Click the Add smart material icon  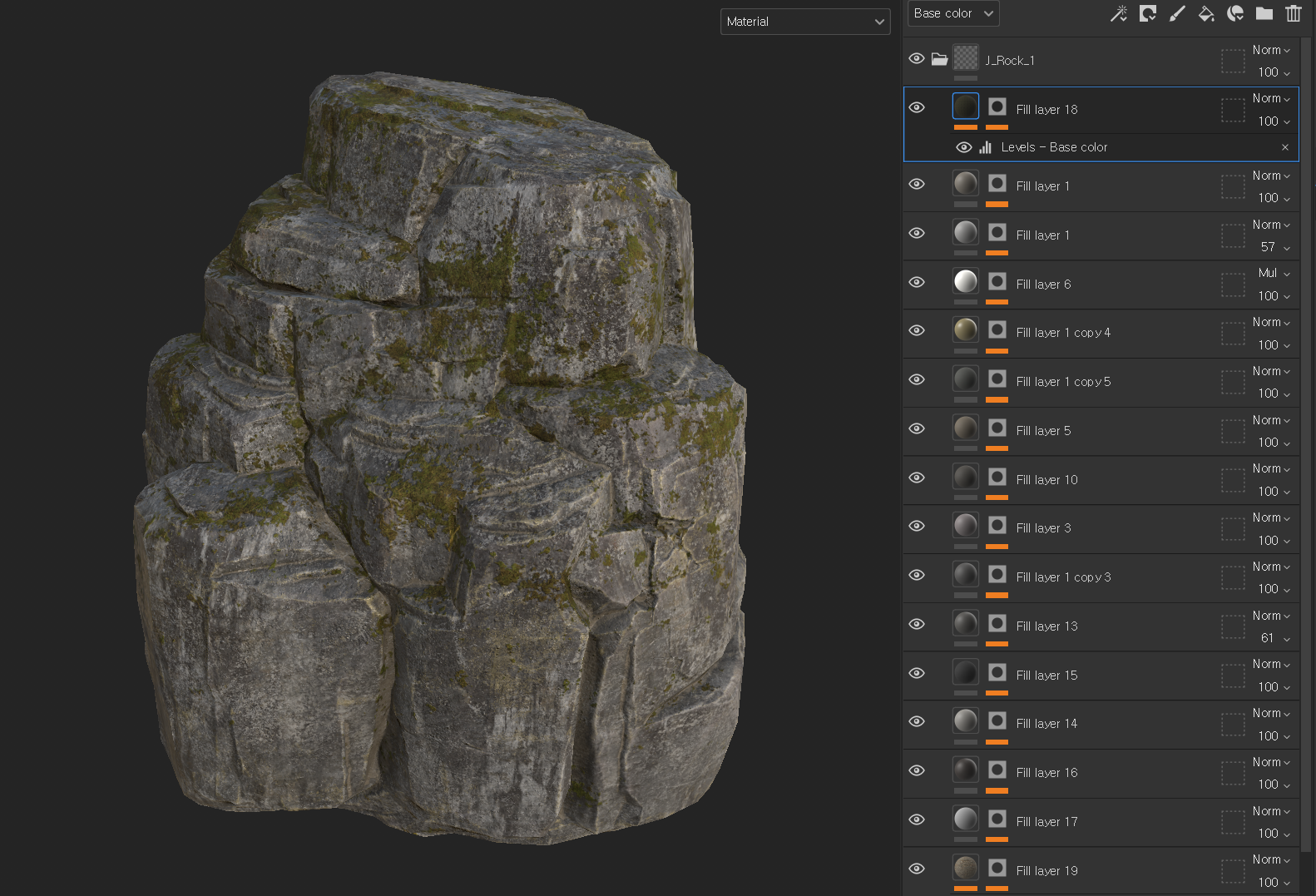click(1235, 13)
